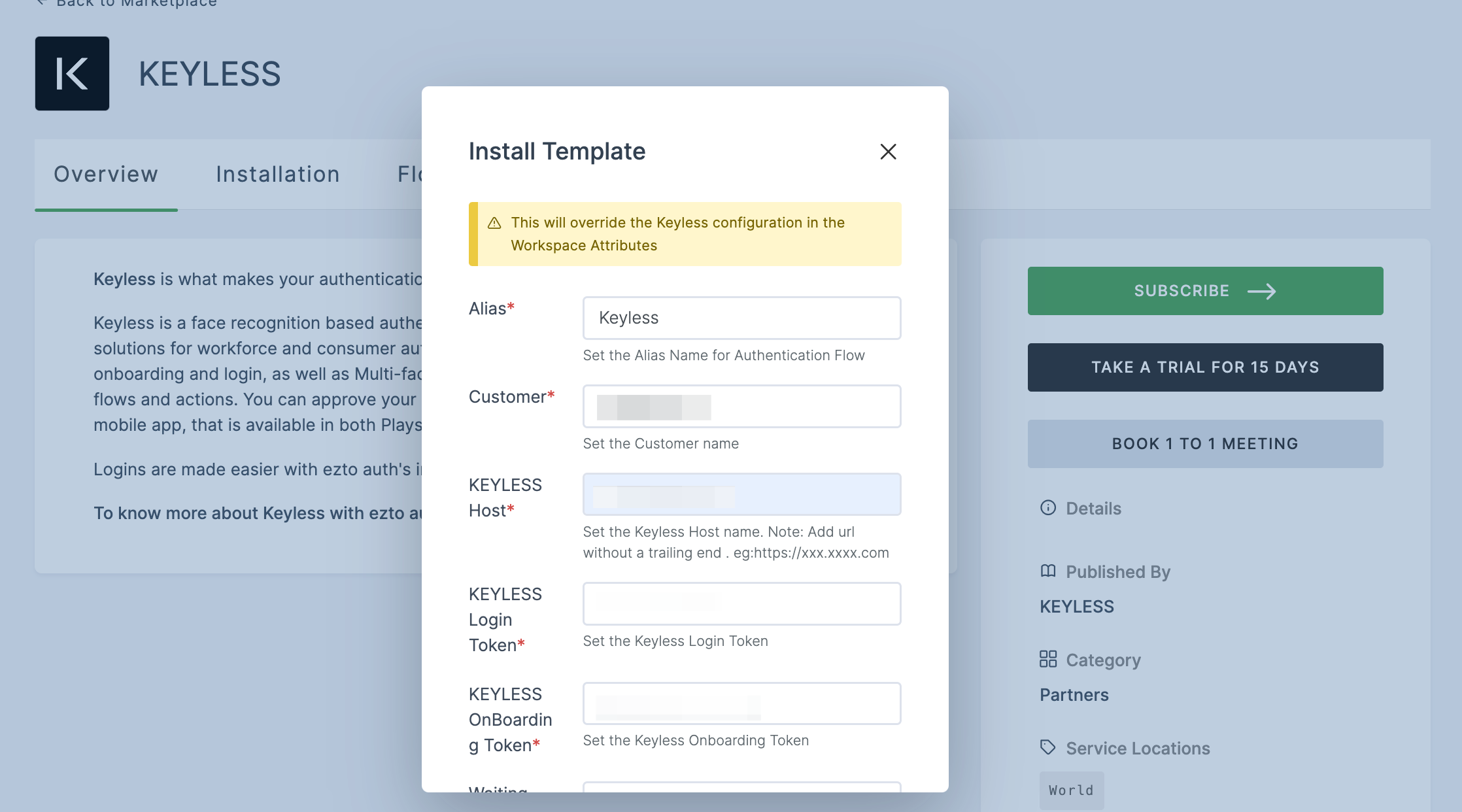The width and height of the screenshot is (1462, 812).
Task: Click the Alias input field
Action: pyautogui.click(x=741, y=318)
